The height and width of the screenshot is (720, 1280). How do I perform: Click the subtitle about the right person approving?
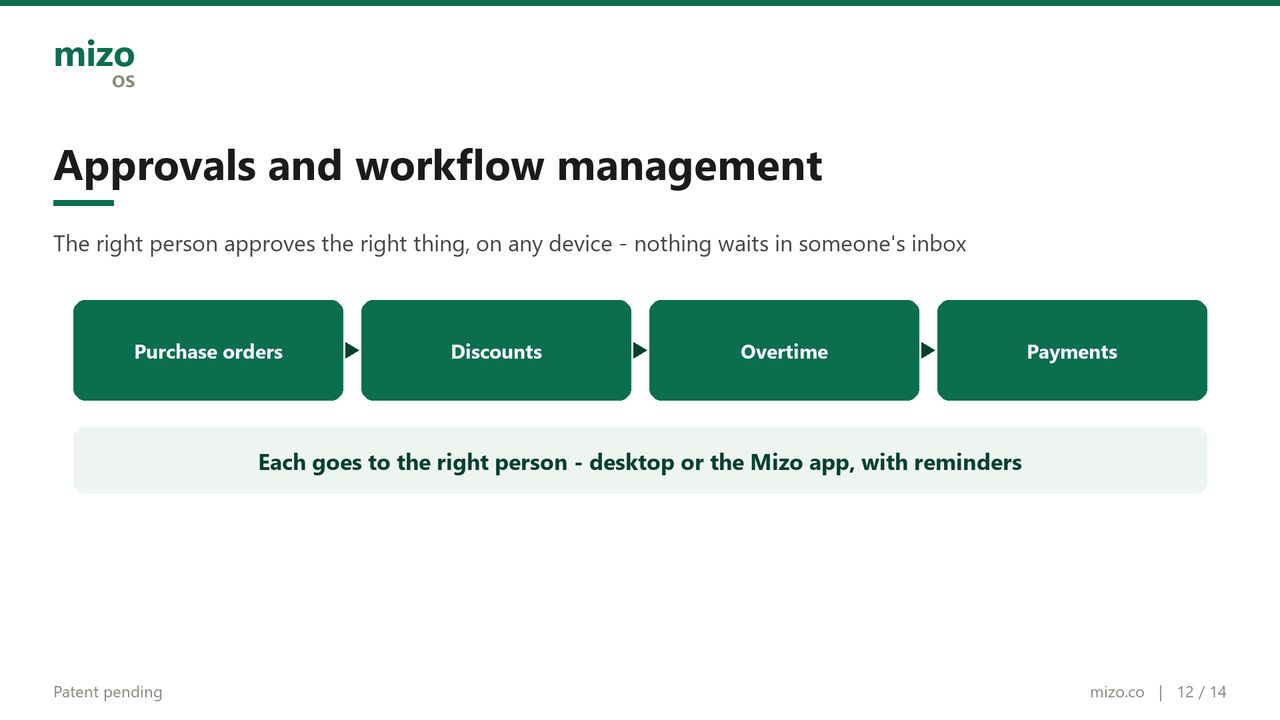click(510, 244)
